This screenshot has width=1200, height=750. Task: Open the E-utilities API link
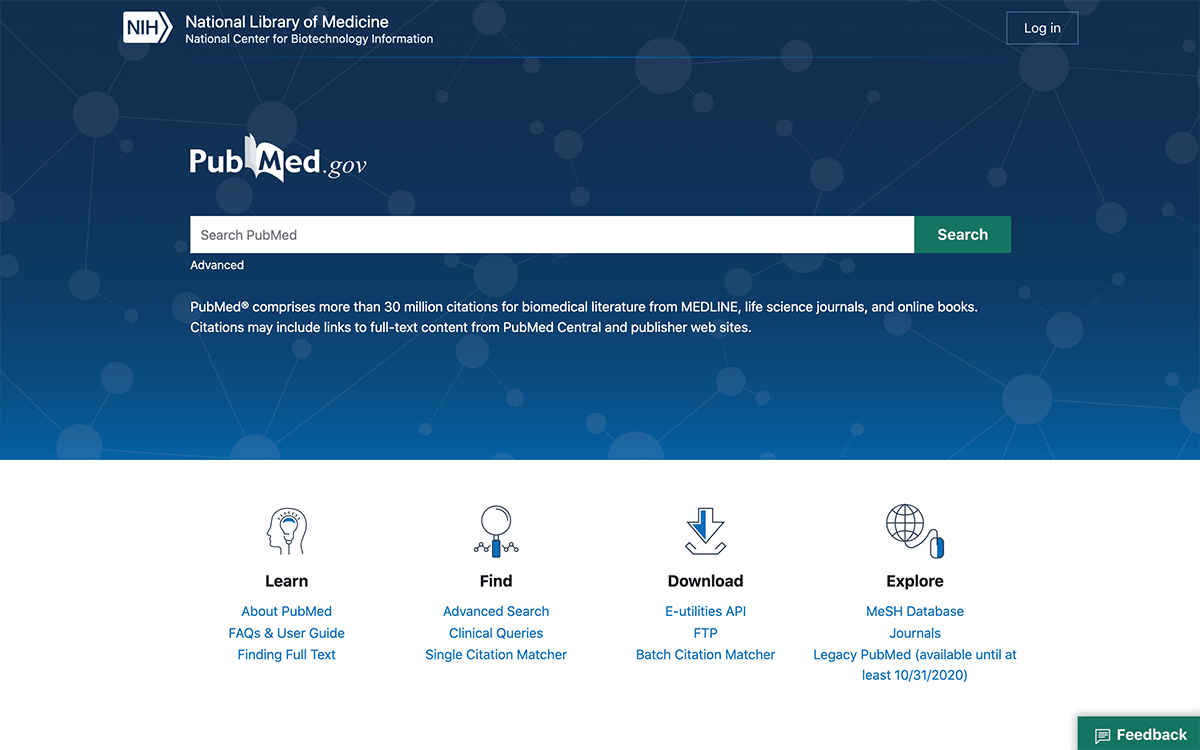(705, 611)
